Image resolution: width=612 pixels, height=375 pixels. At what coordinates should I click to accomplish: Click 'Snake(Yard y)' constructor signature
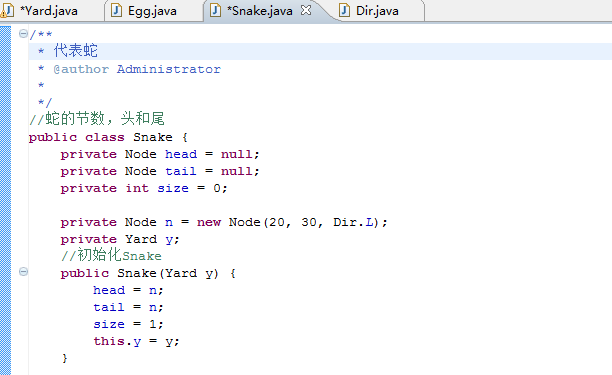click(168, 273)
